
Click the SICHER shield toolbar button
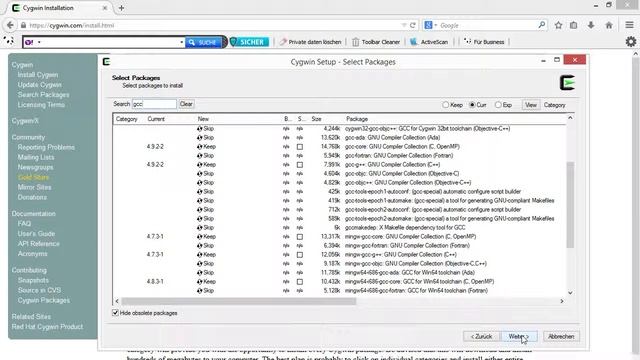pyautogui.click(x=249, y=42)
